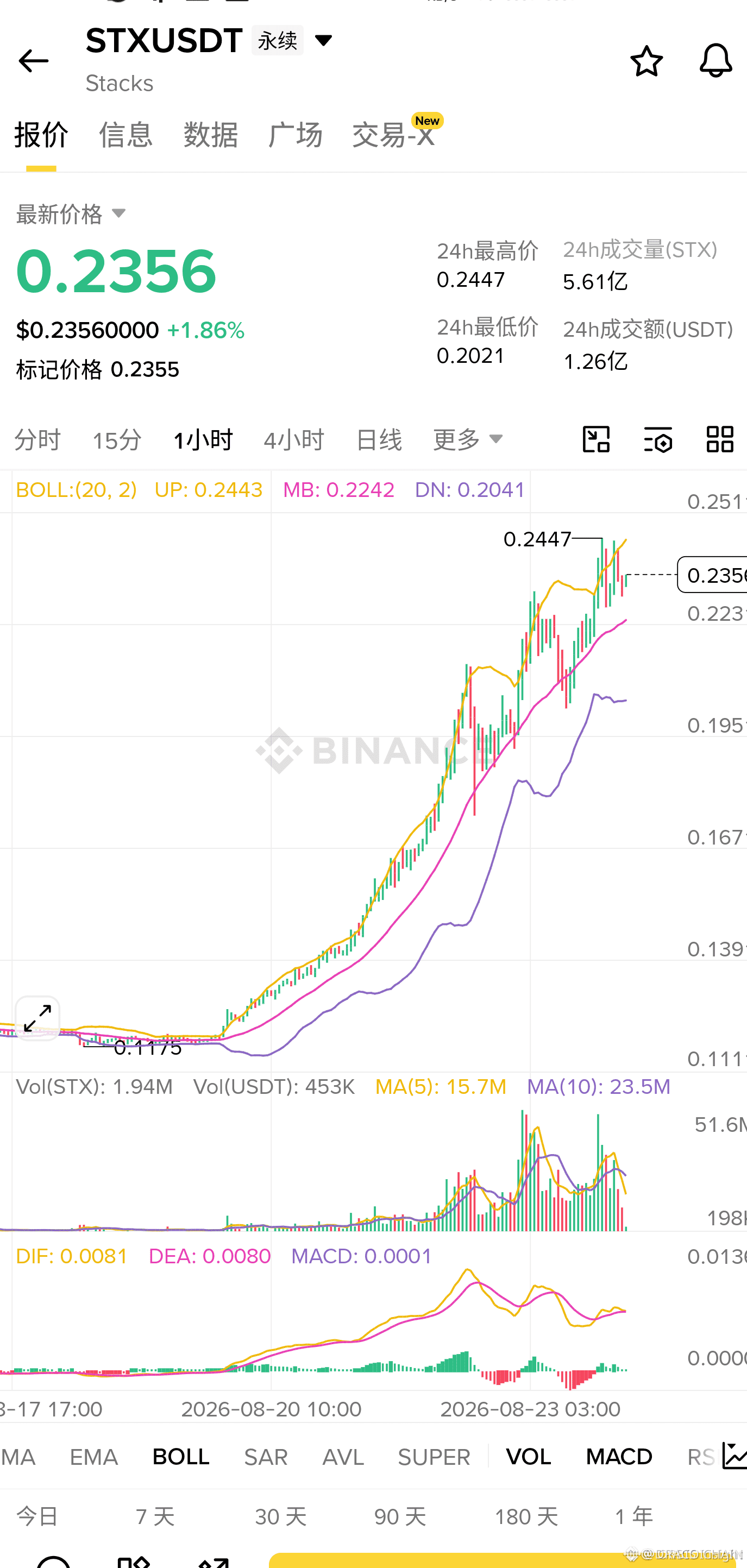747x1568 pixels.
Task: Select the 日线 timeframe
Action: (x=379, y=439)
